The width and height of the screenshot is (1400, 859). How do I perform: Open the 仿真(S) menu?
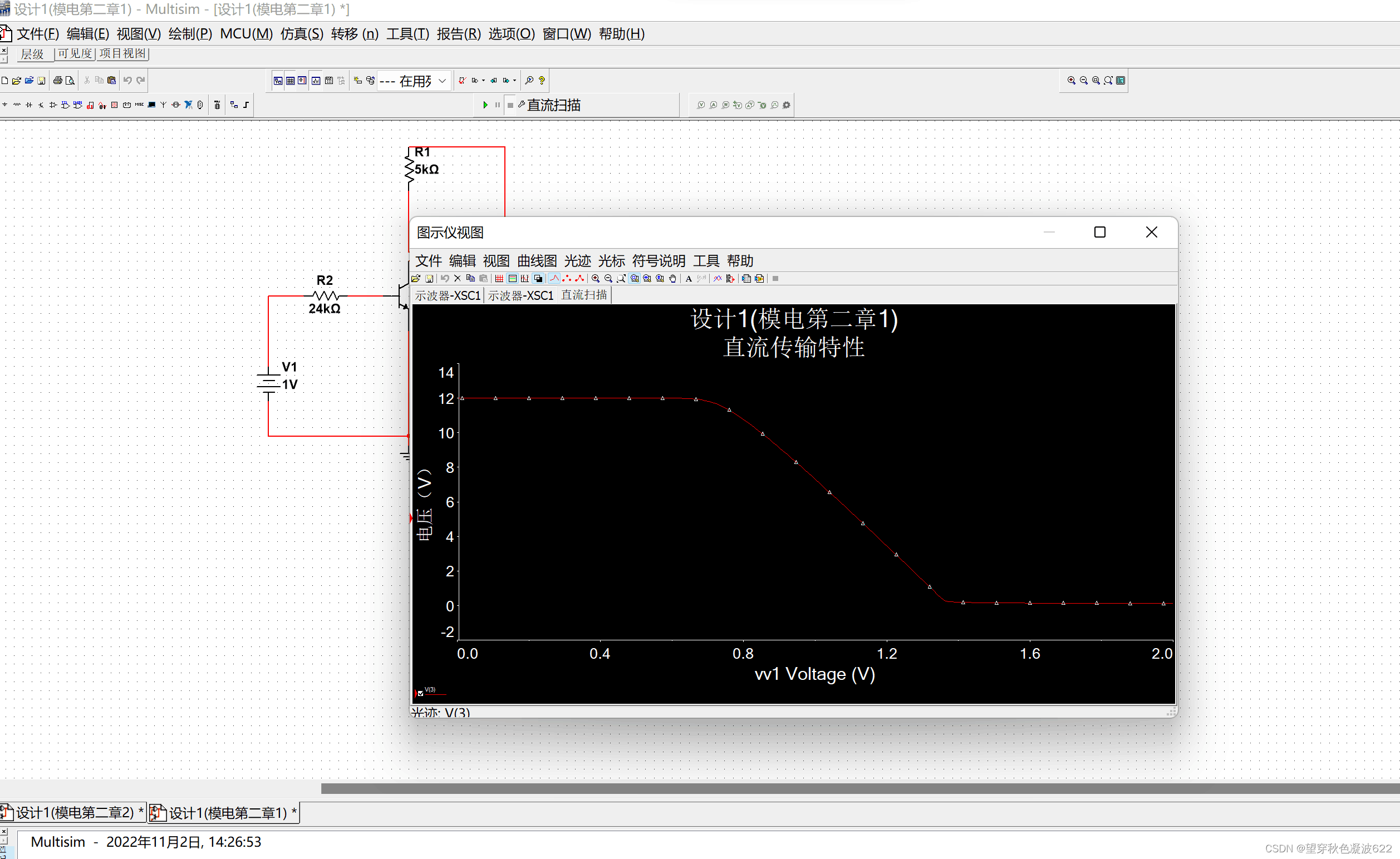pos(301,34)
